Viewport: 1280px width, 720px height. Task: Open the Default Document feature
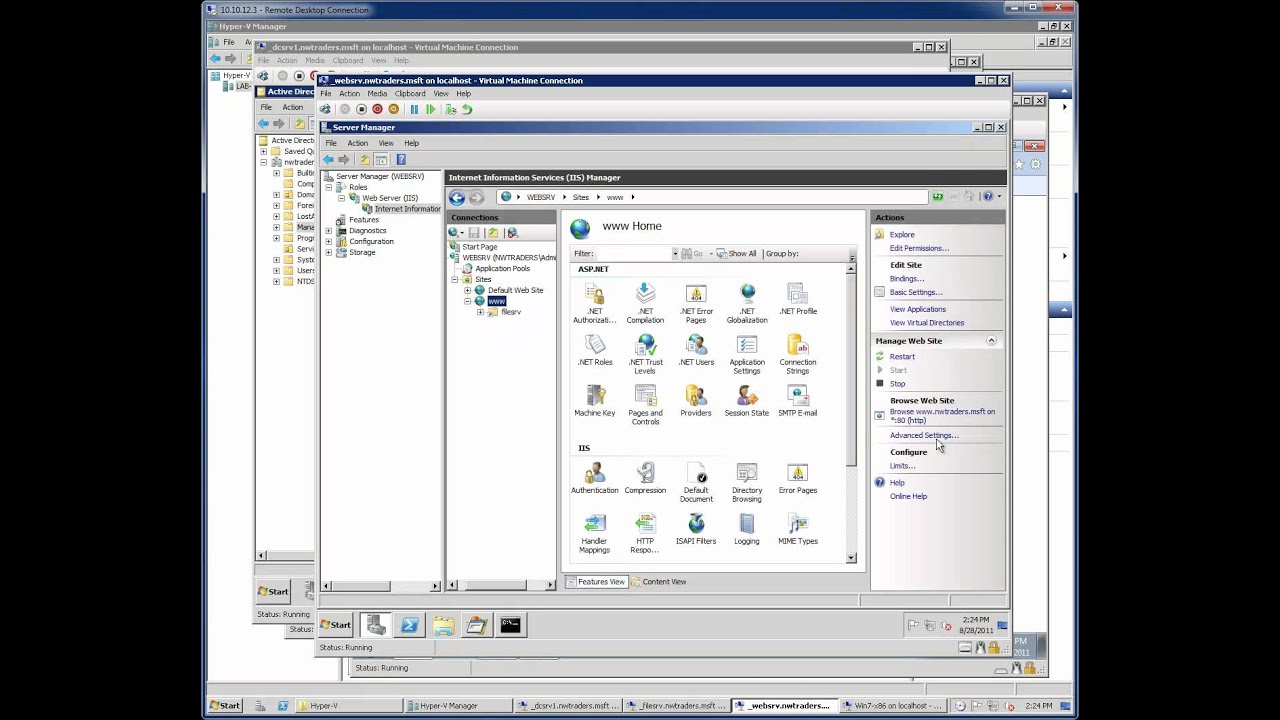(x=696, y=482)
